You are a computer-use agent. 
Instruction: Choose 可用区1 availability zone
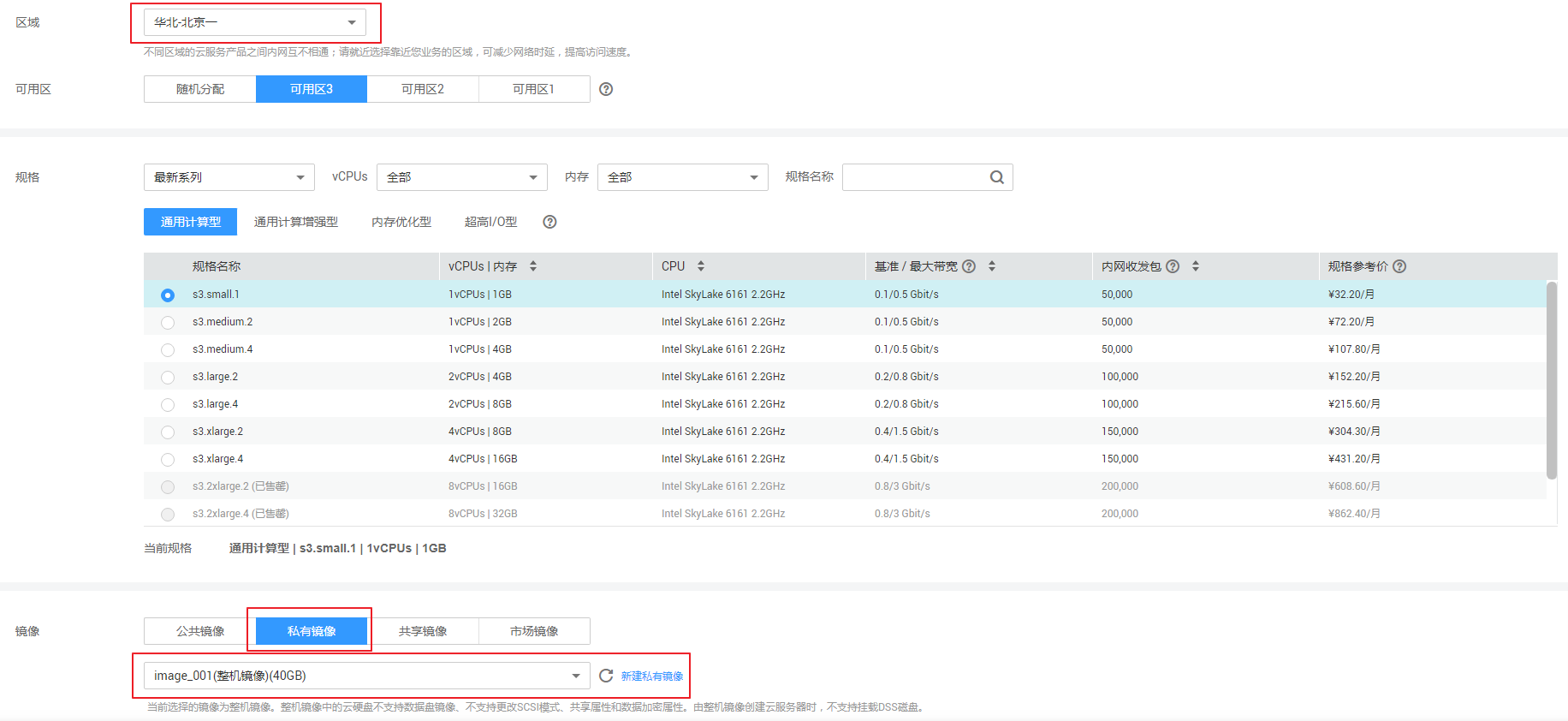(x=534, y=89)
